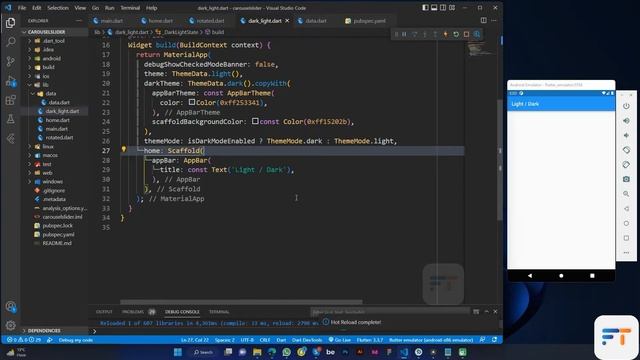Click color swatch for 0xff253341
Viewport: 640px width, 360px height.
[192, 102]
